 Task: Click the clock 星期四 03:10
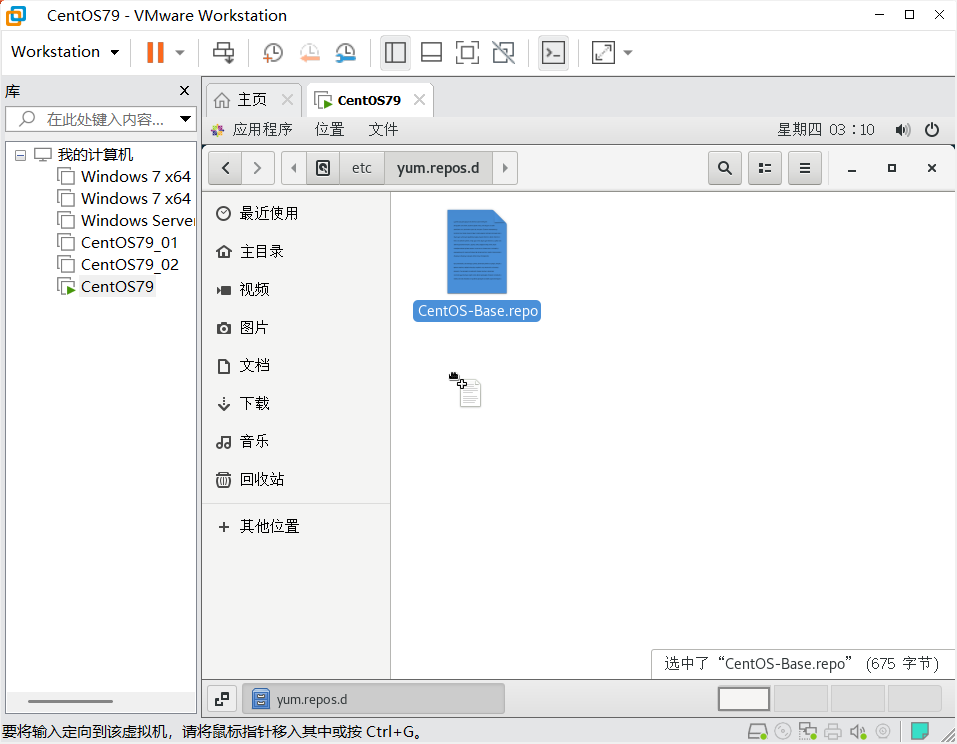pyautogui.click(x=826, y=129)
